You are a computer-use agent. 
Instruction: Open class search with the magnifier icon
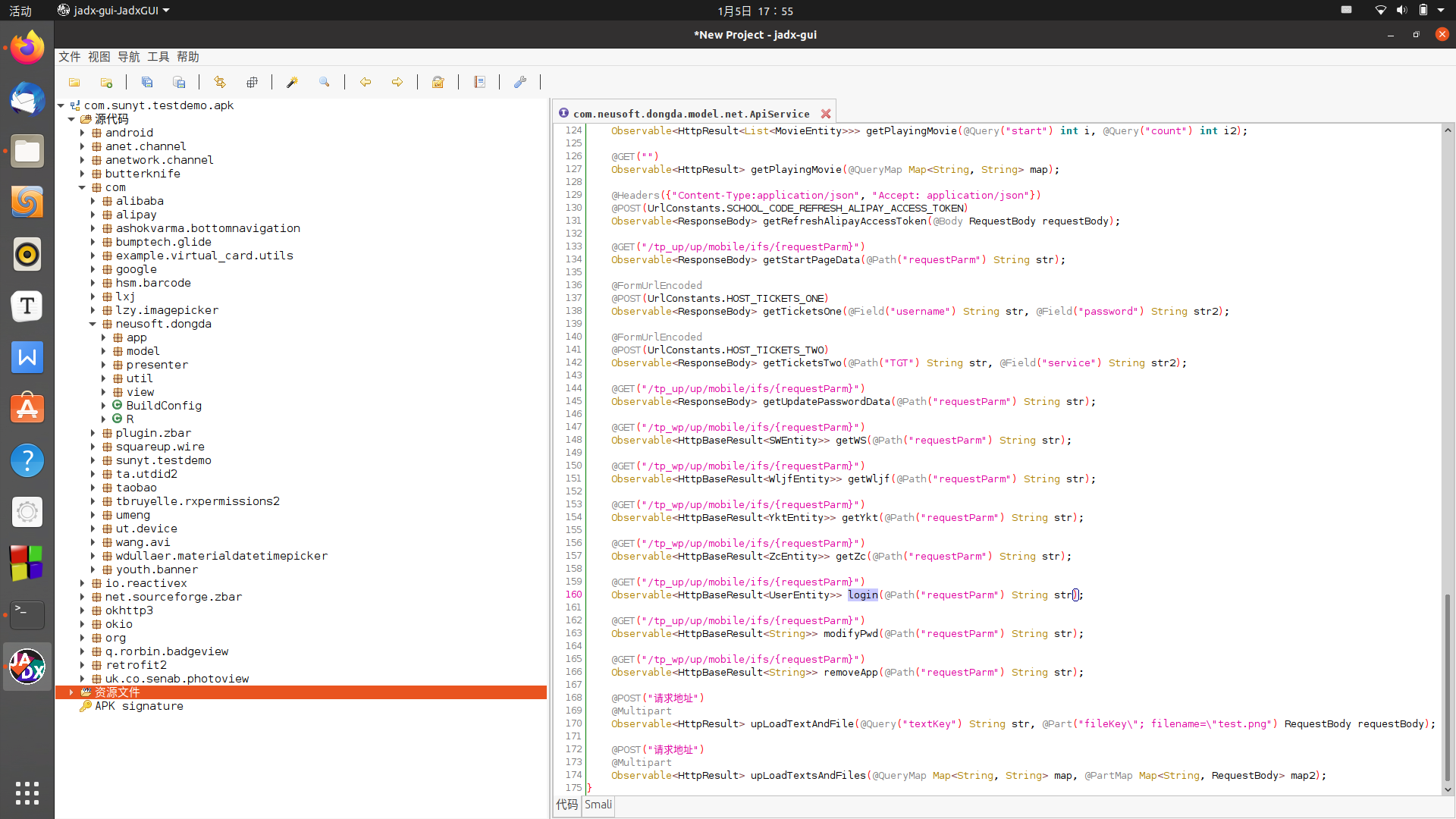324,82
